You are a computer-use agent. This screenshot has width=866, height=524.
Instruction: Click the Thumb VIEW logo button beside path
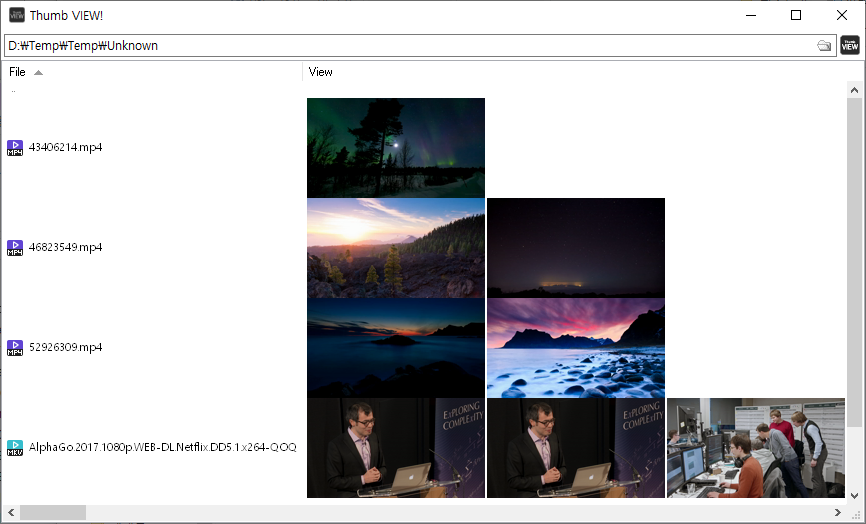click(x=850, y=45)
